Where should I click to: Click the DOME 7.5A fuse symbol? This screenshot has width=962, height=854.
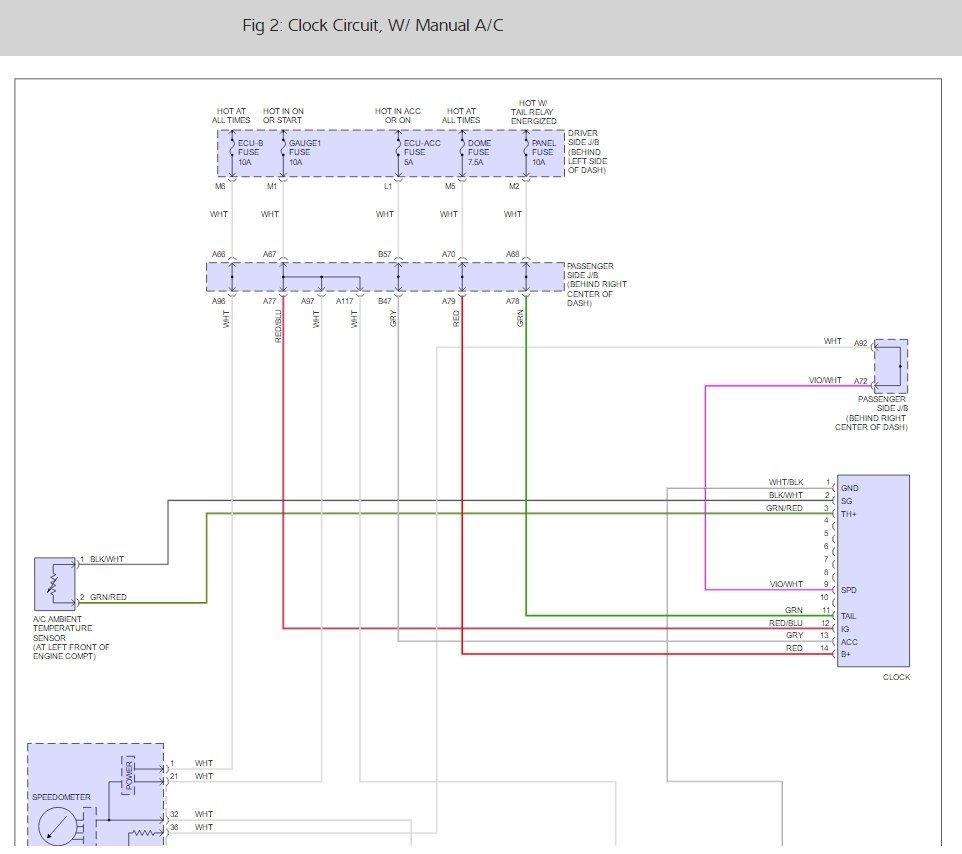click(462, 152)
